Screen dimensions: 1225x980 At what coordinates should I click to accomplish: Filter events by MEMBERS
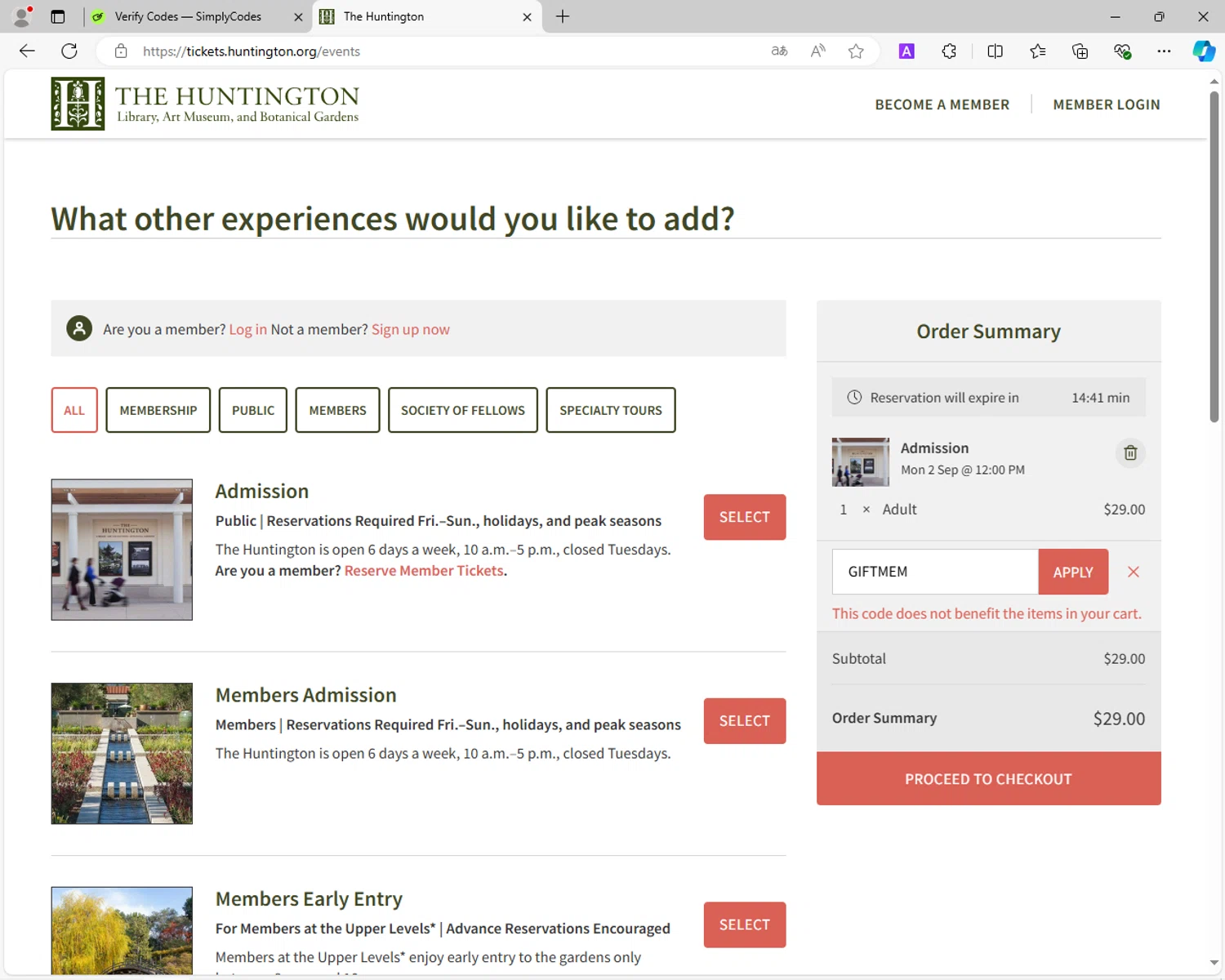pyautogui.click(x=337, y=410)
